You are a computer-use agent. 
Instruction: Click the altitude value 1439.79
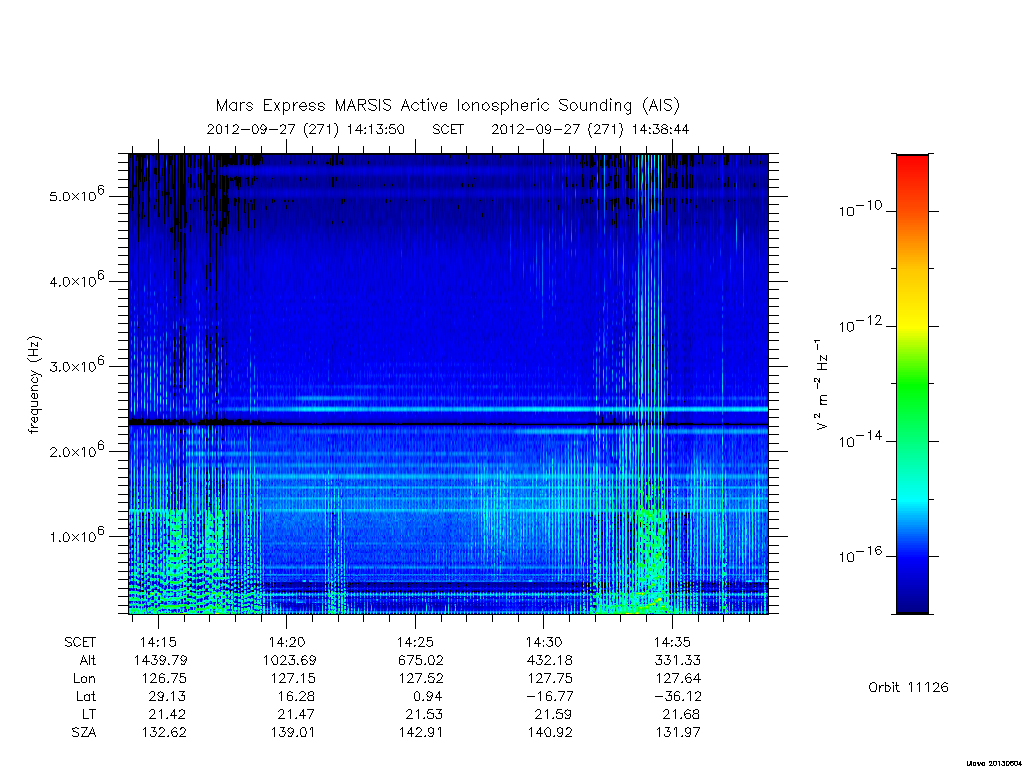coord(161,660)
